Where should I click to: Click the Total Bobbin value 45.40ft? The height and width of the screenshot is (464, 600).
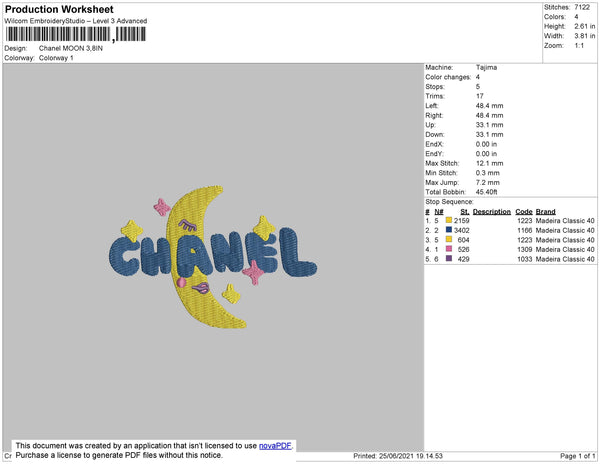tap(487, 192)
